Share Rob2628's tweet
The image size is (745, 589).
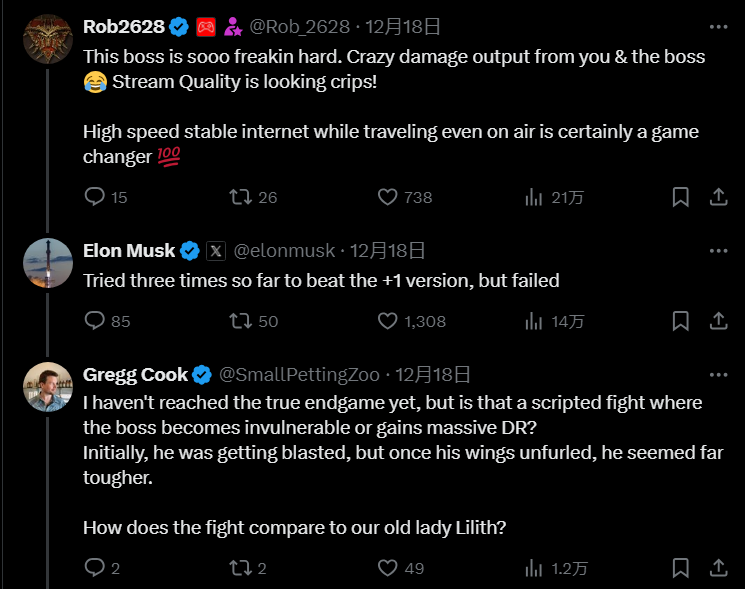click(718, 197)
